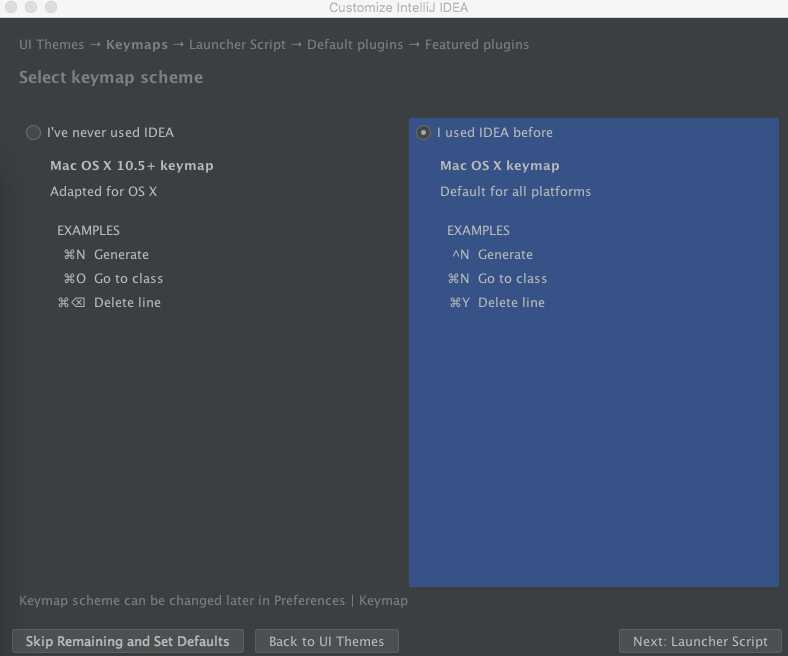Close the Customize IntelliJ IDEA window
This screenshot has width=788, height=656.
click(11, 7)
